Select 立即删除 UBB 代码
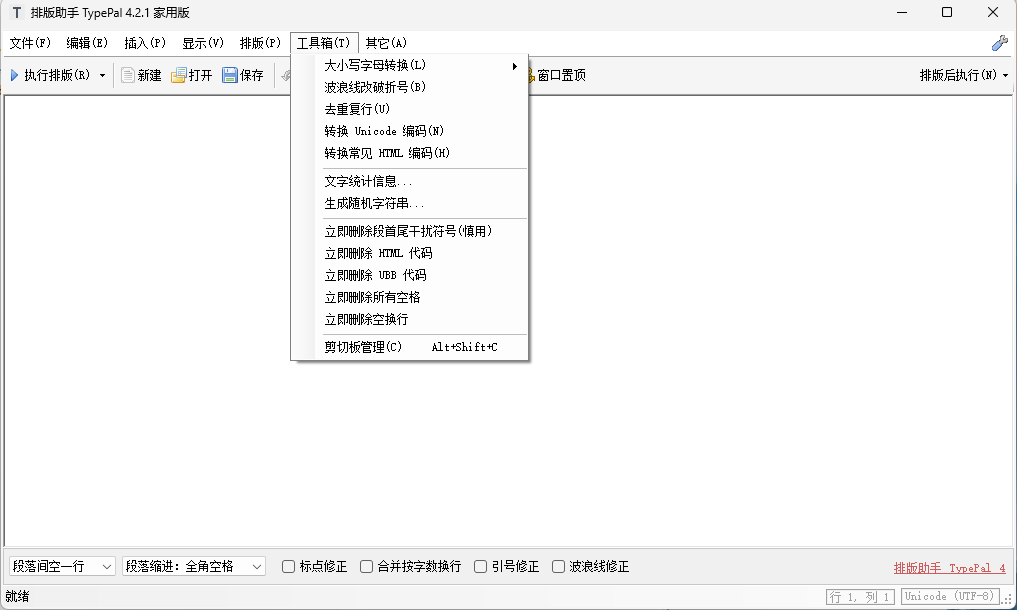The height and width of the screenshot is (610, 1017). click(x=410, y=275)
